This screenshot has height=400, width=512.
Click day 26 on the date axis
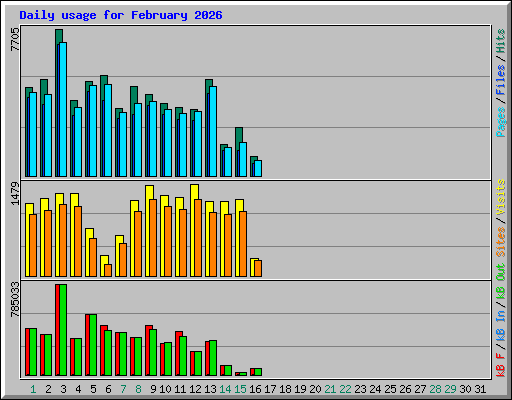[x=405, y=389]
